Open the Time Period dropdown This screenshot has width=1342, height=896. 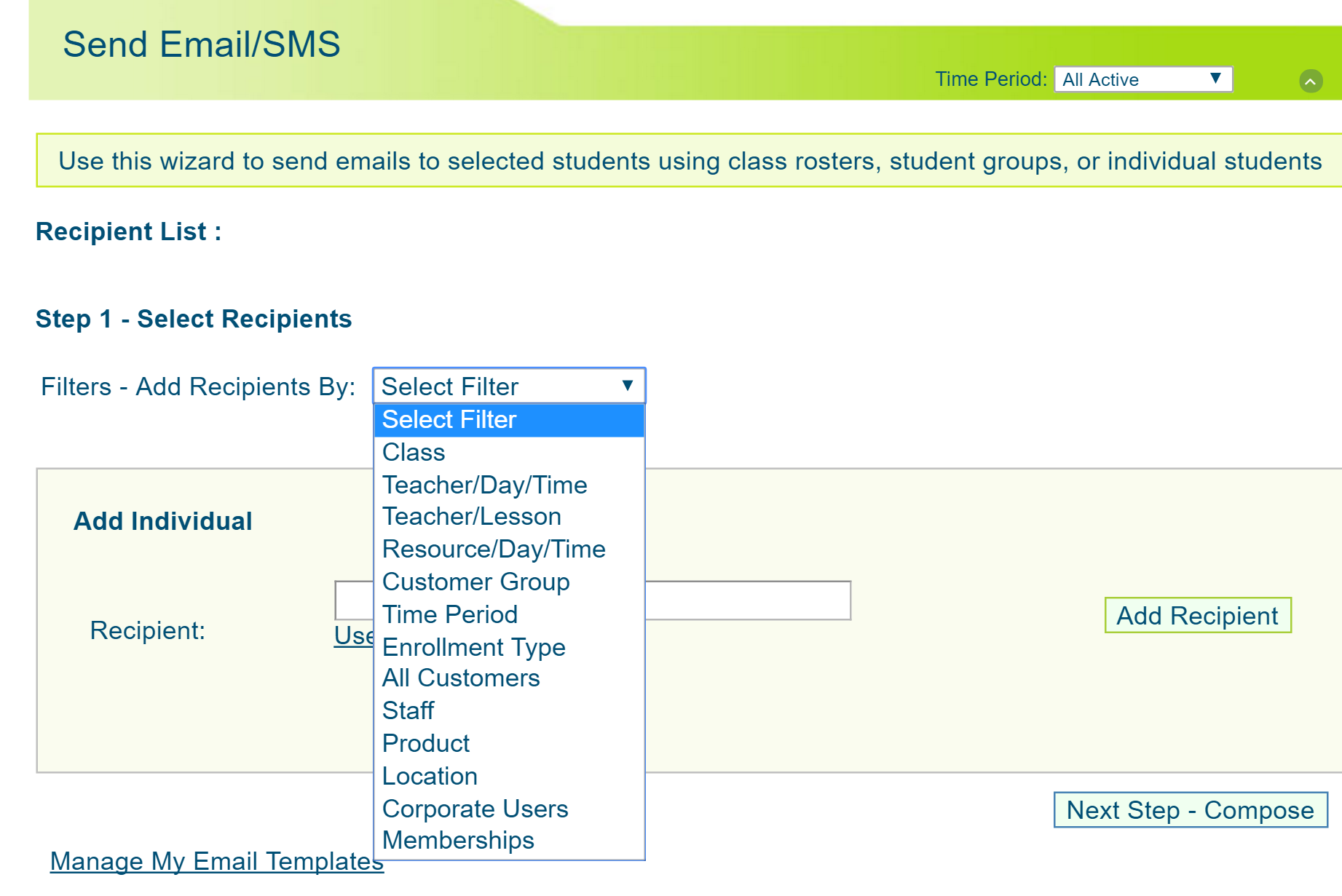pos(1142,79)
